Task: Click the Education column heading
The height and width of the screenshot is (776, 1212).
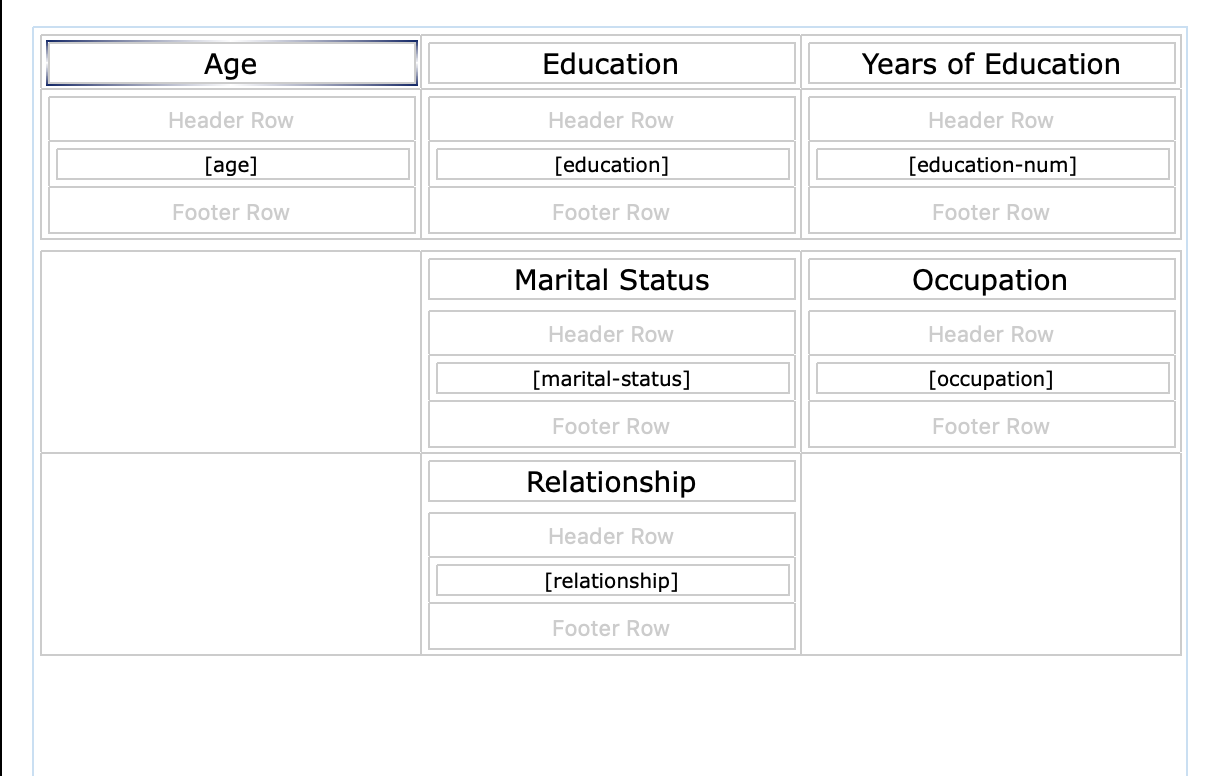Action: 611,64
